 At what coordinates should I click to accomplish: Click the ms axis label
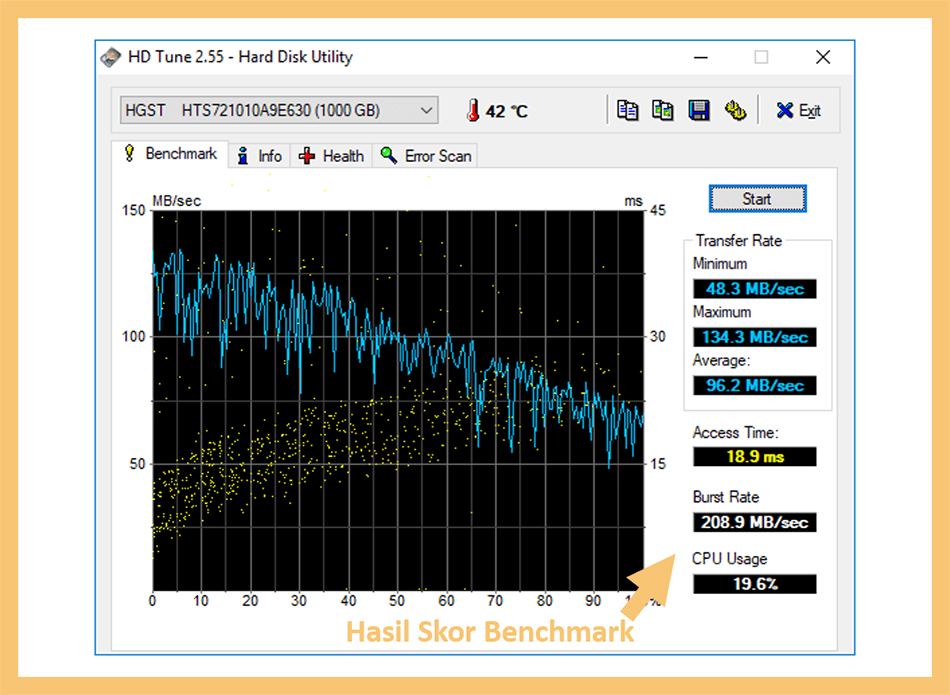634,201
